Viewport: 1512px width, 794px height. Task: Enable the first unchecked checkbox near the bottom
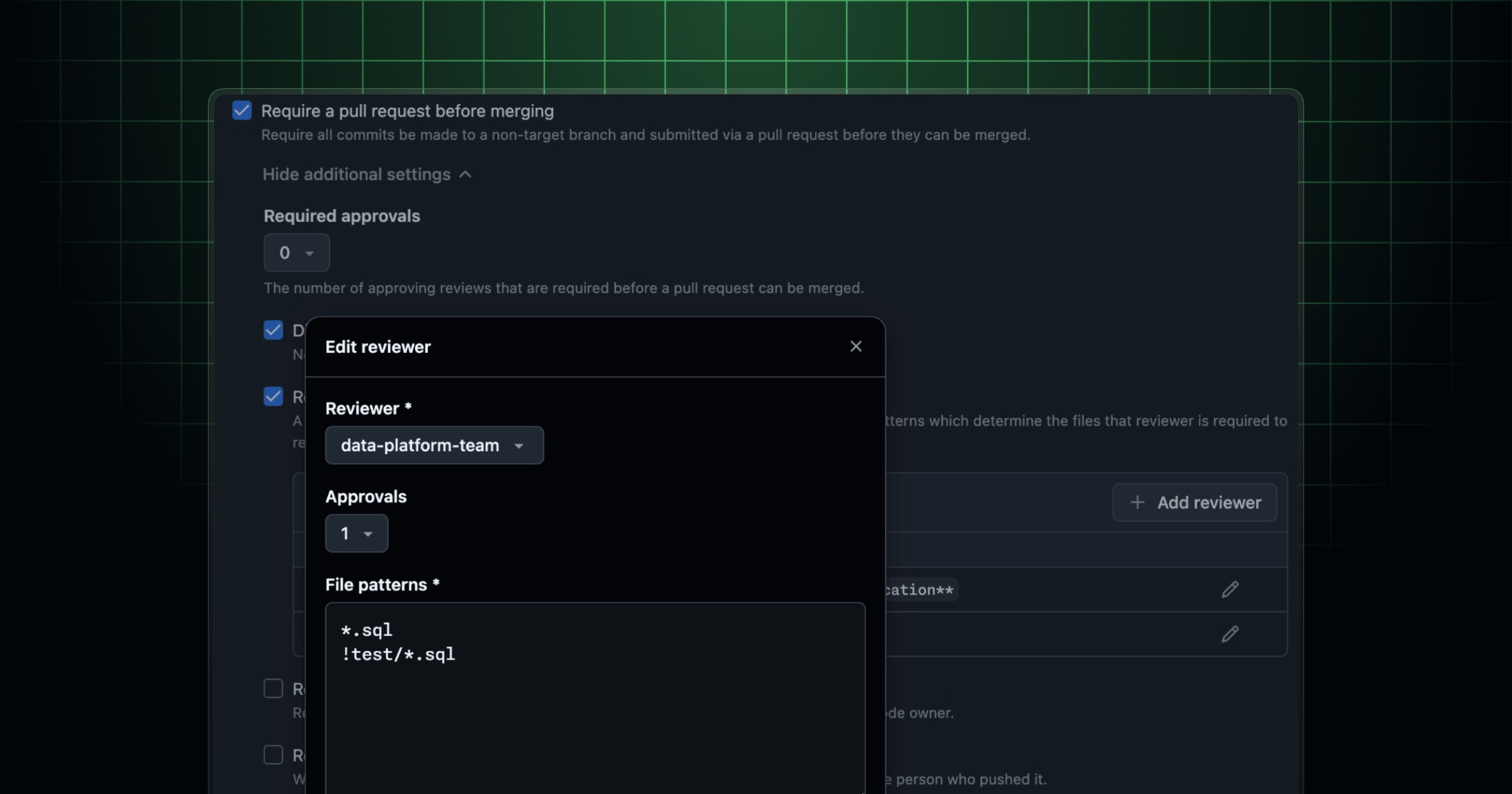tap(273, 689)
